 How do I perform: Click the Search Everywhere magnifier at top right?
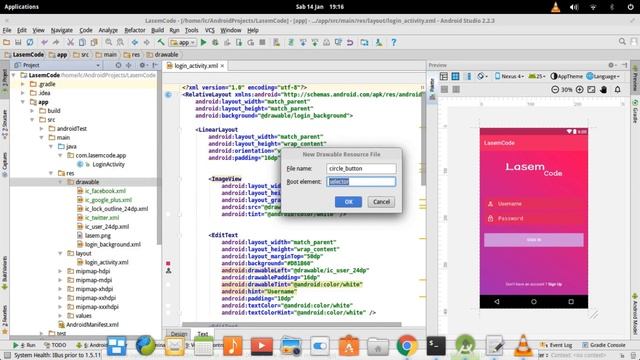click(x=622, y=41)
